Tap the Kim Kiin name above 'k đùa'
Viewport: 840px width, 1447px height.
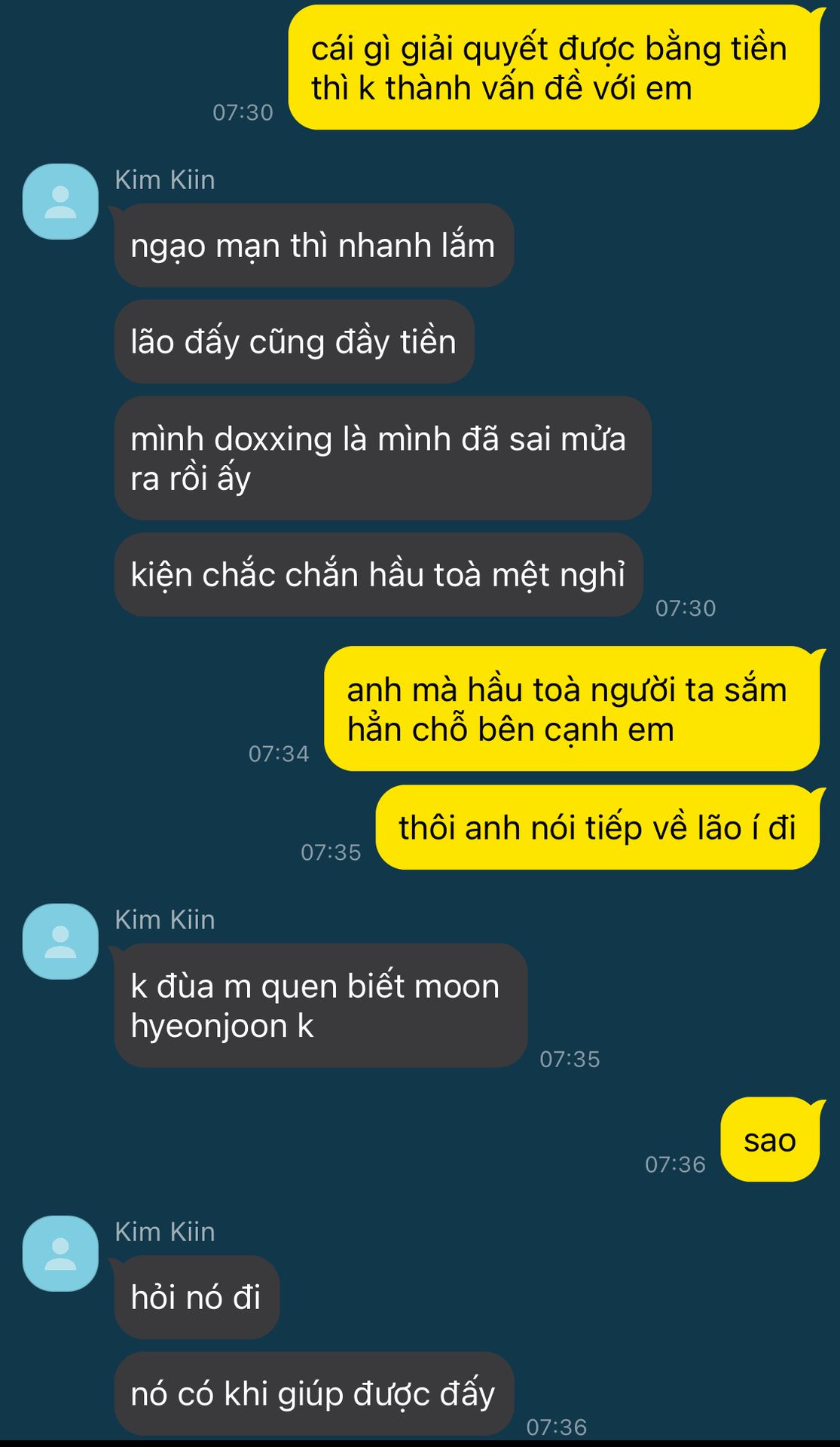pyautogui.click(x=165, y=920)
